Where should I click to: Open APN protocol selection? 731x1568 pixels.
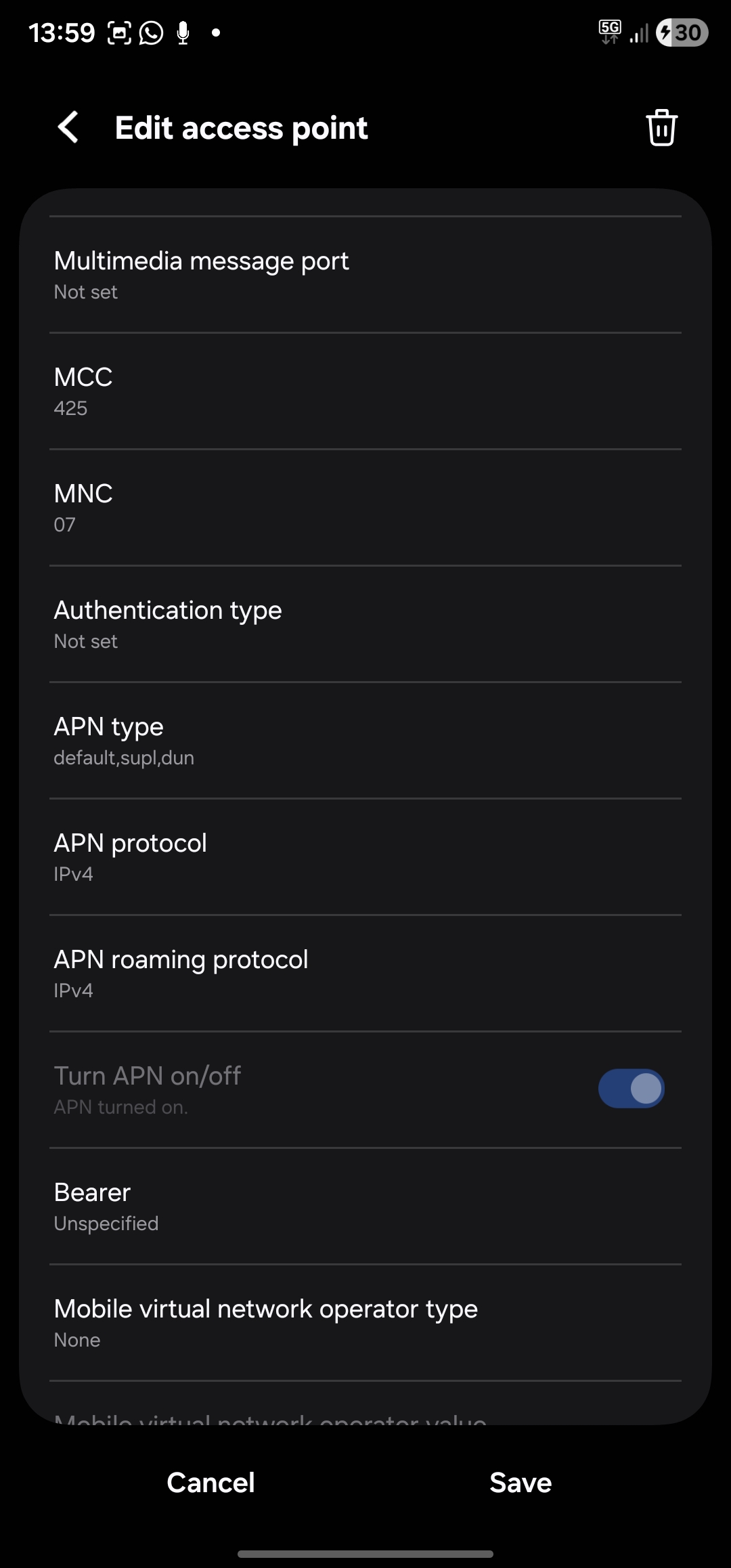click(365, 856)
